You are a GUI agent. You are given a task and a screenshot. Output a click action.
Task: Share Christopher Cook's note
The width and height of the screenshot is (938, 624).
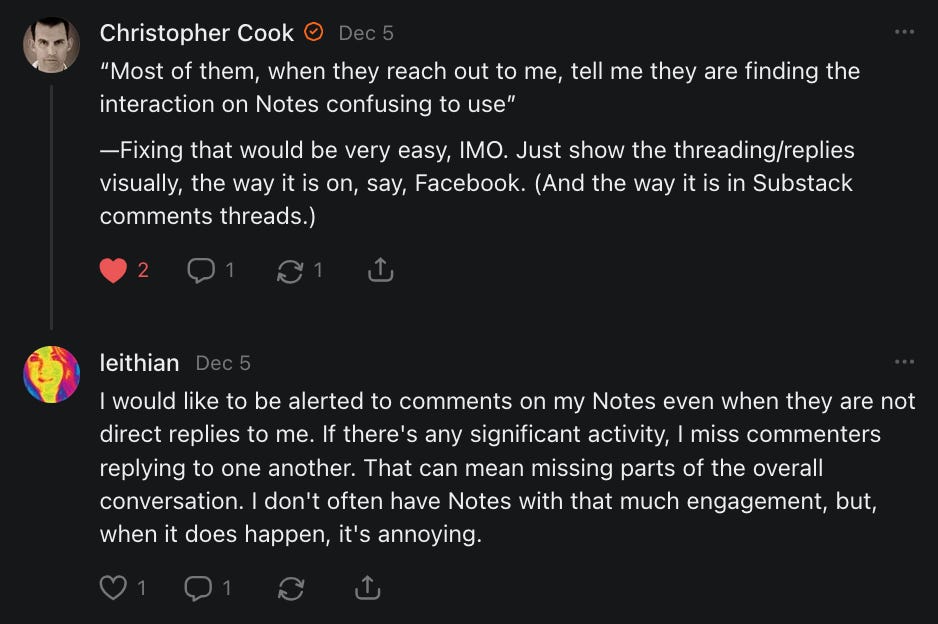pos(380,270)
